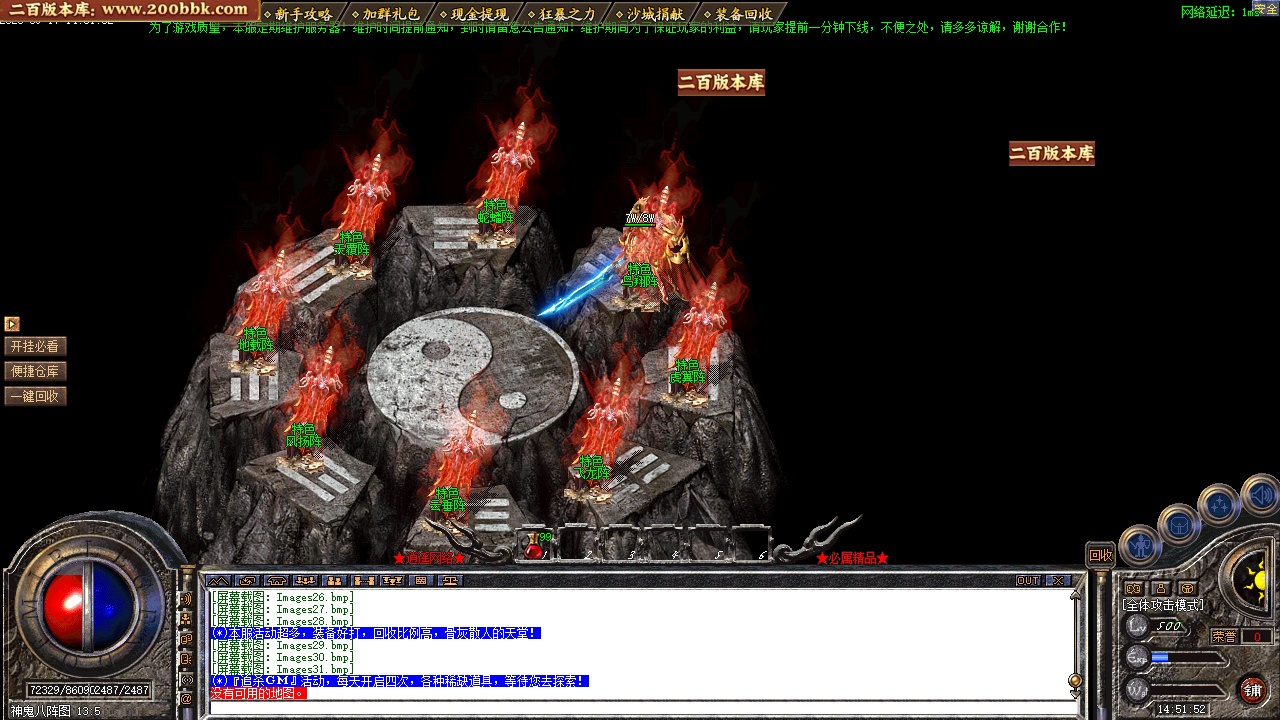
Task: Click the red 铺 shop icon
Action: 1252,690
